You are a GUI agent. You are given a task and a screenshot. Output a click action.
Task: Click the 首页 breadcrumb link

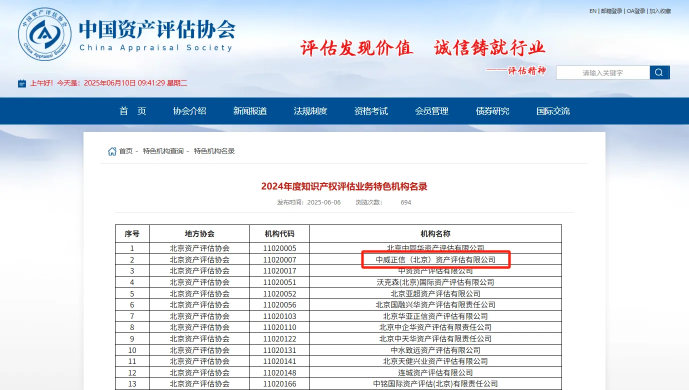126,151
